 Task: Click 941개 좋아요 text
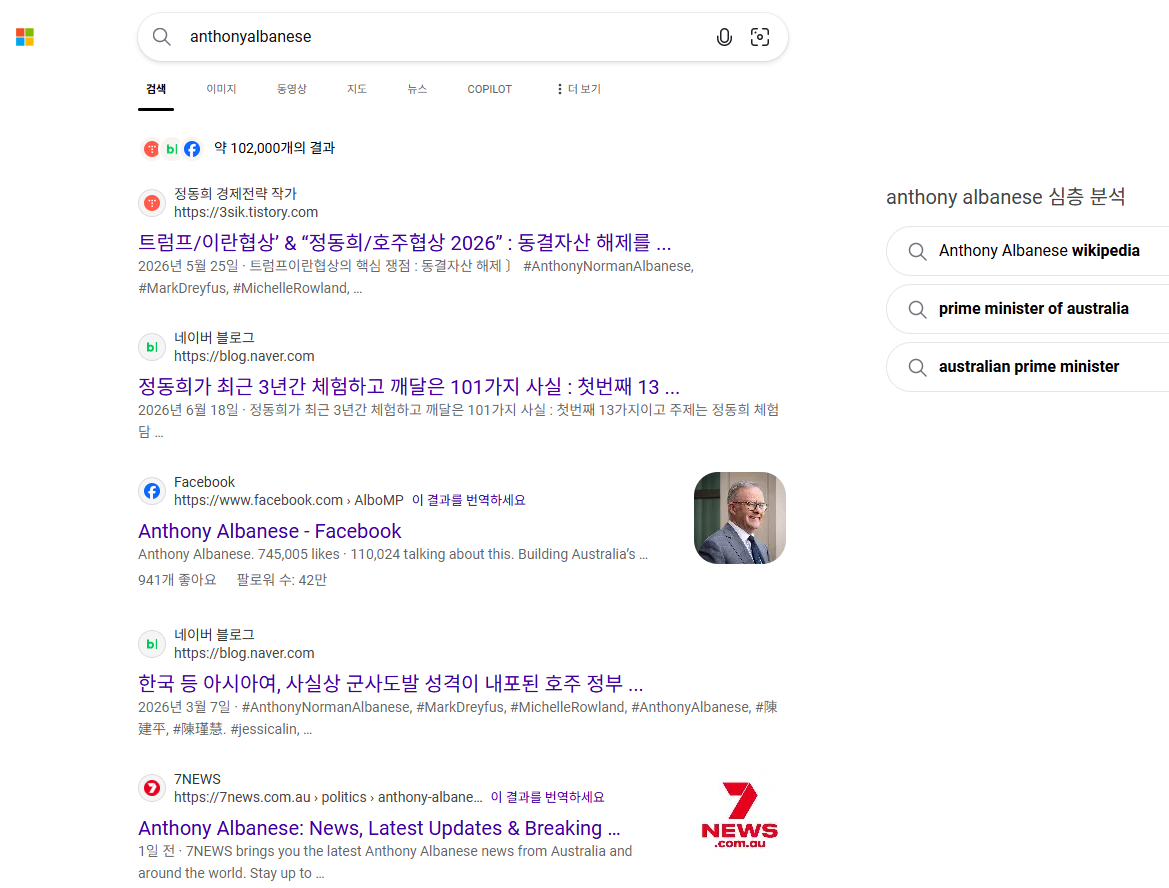pyautogui.click(x=177, y=580)
